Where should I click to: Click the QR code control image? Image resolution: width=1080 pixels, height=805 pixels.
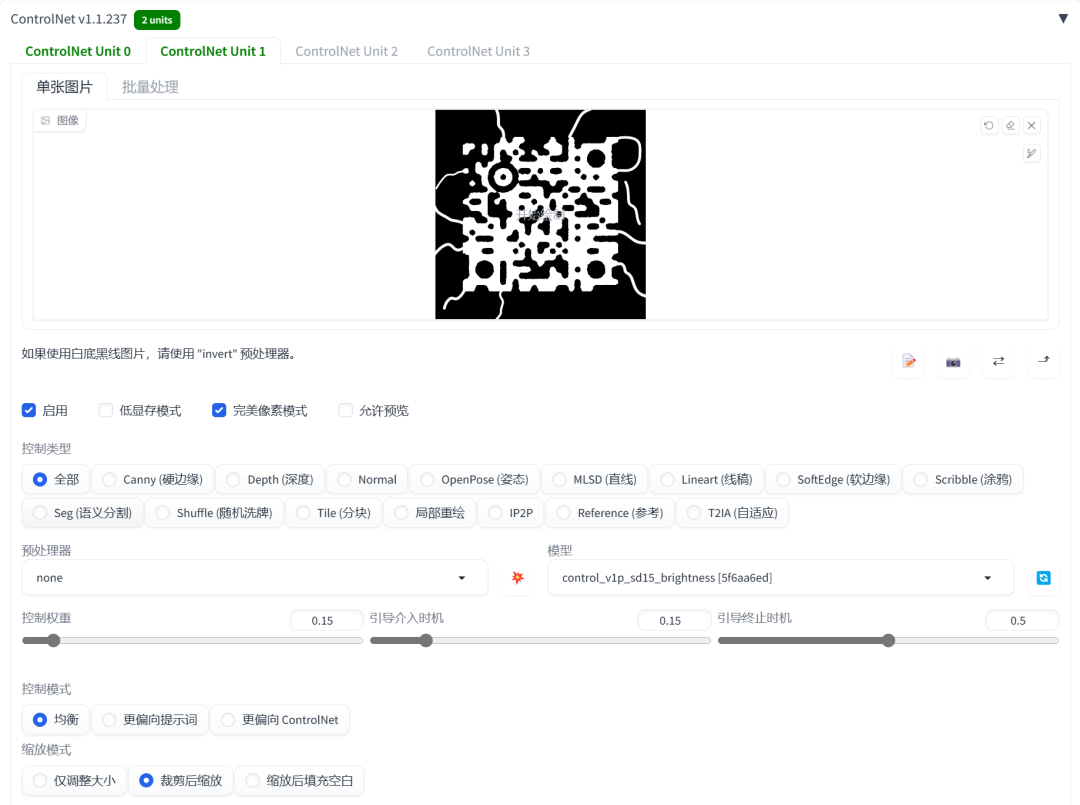(x=540, y=214)
